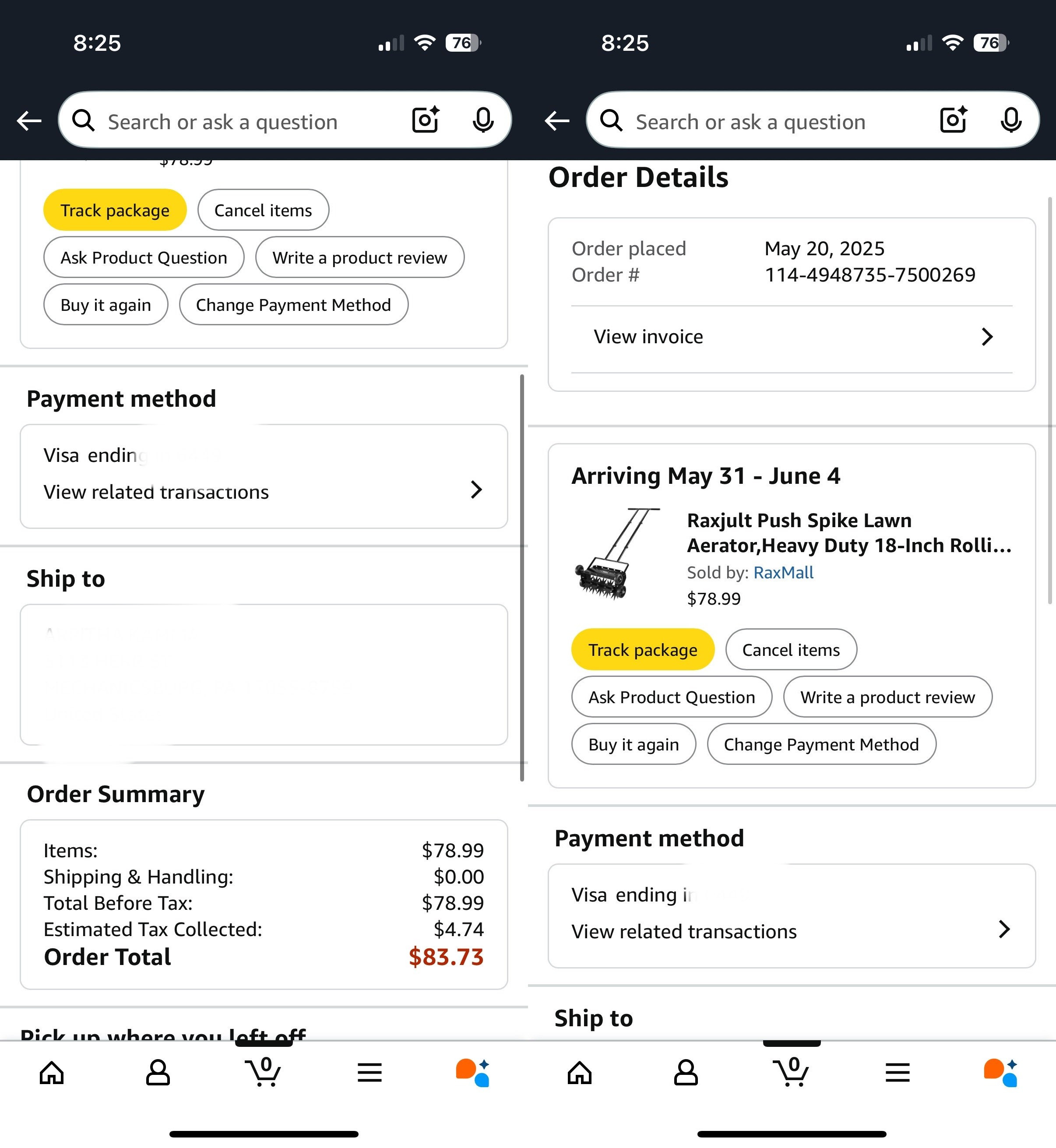
Task: Open camera lens search on left screen
Action: [426, 120]
